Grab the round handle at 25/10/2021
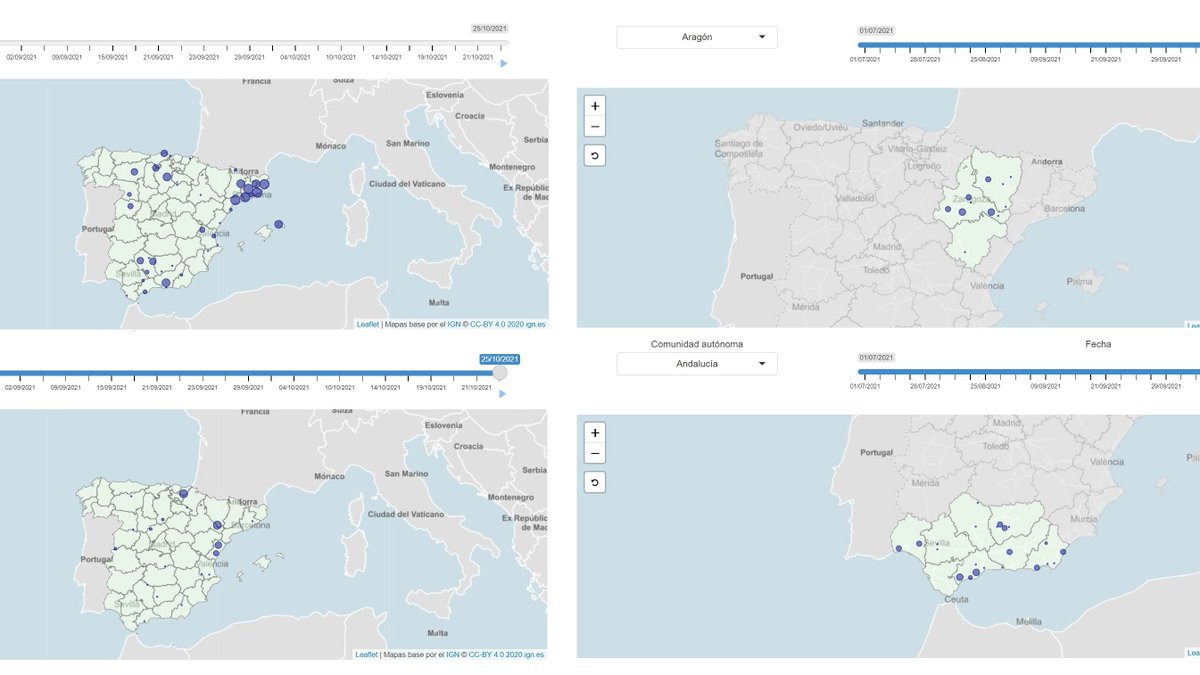This screenshot has width=1200, height=675. (501, 373)
